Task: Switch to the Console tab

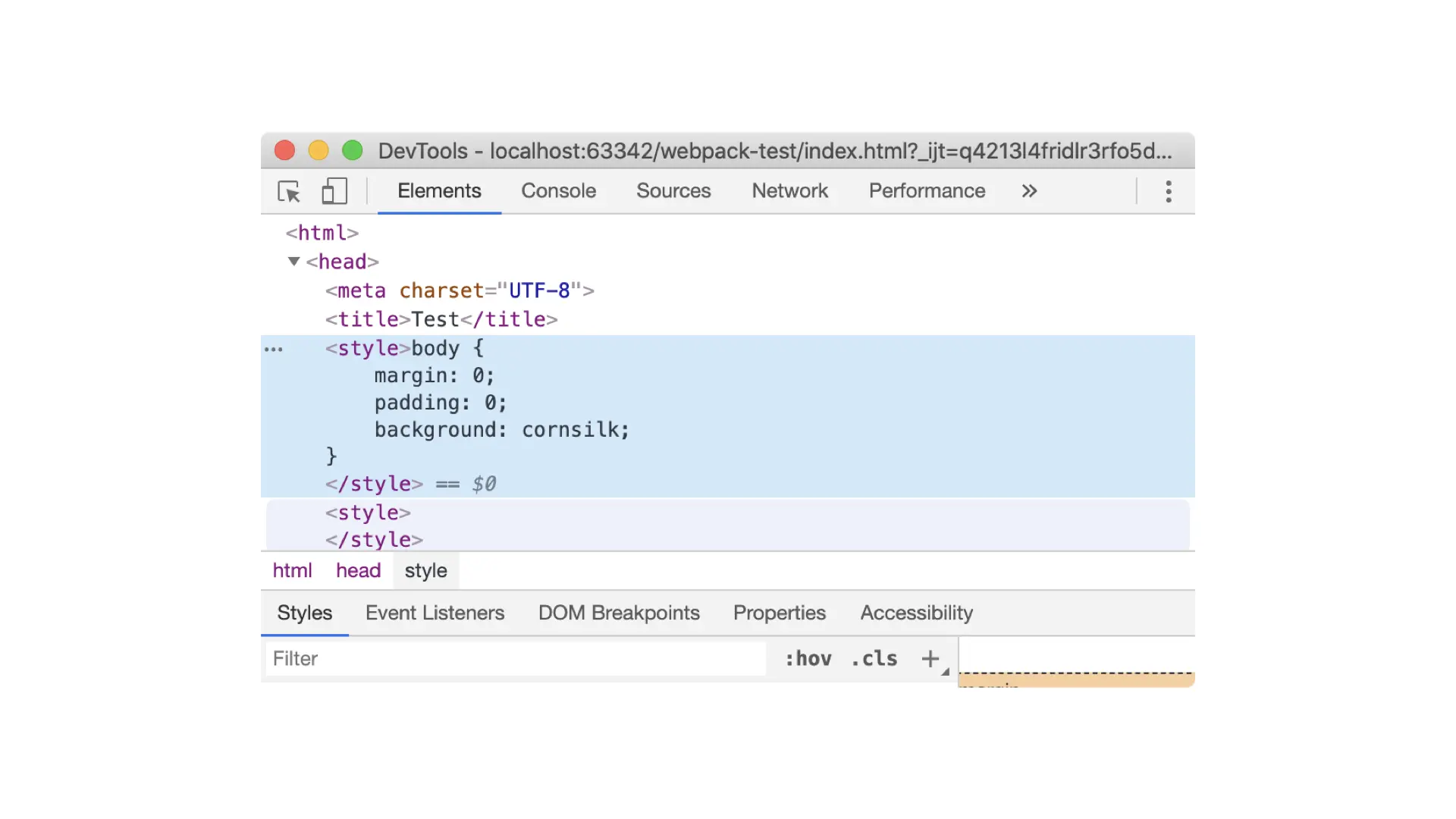Action: pyautogui.click(x=558, y=191)
